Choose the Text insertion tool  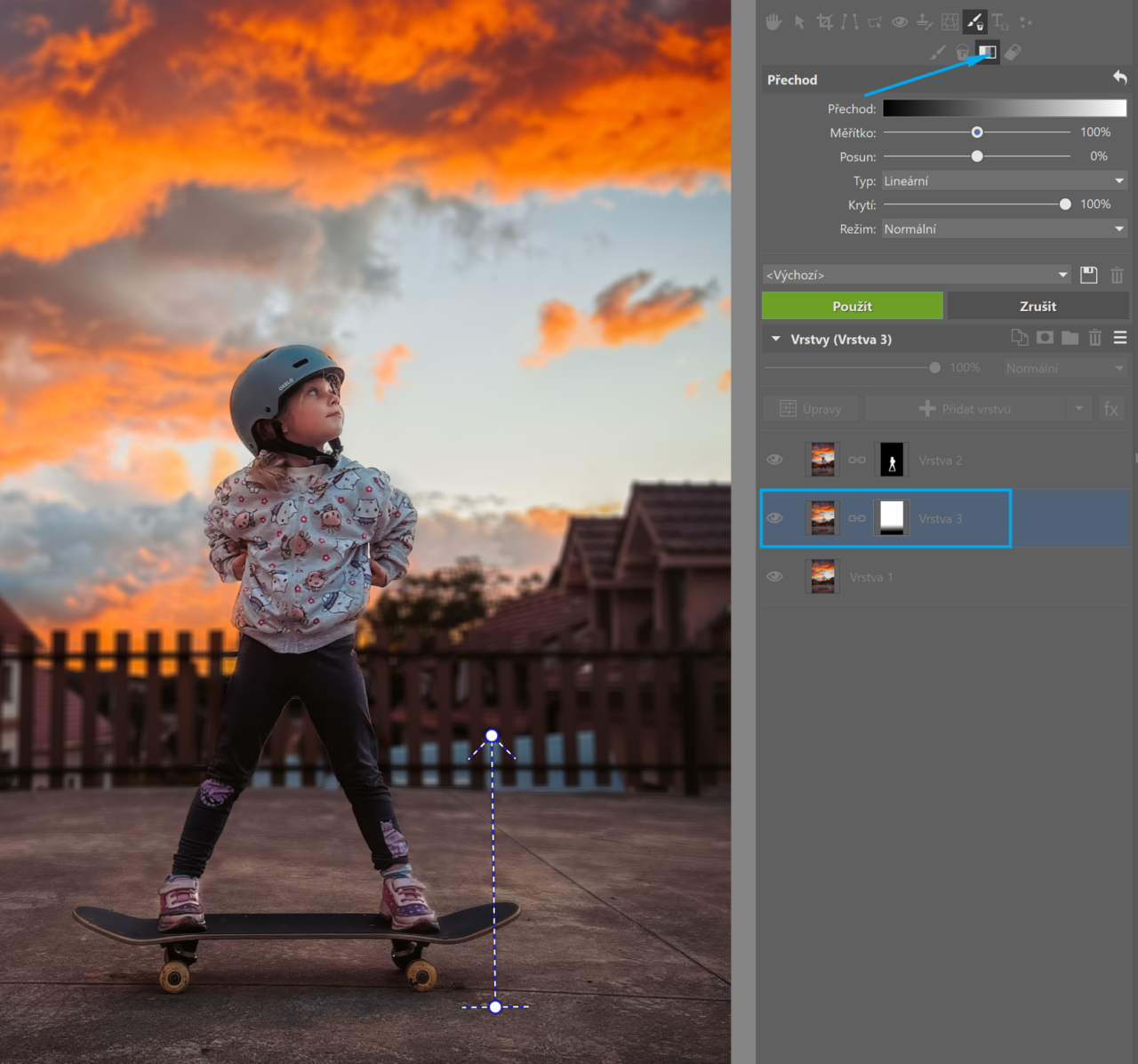[1000, 22]
